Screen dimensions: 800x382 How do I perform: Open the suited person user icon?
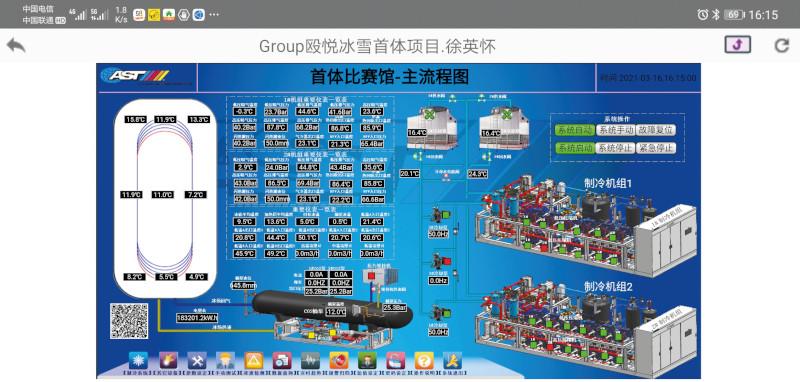(x=367, y=360)
